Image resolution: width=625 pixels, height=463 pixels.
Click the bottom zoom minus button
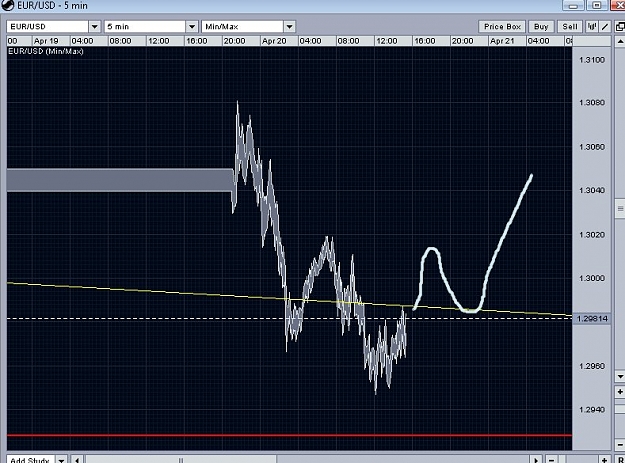point(551,460)
